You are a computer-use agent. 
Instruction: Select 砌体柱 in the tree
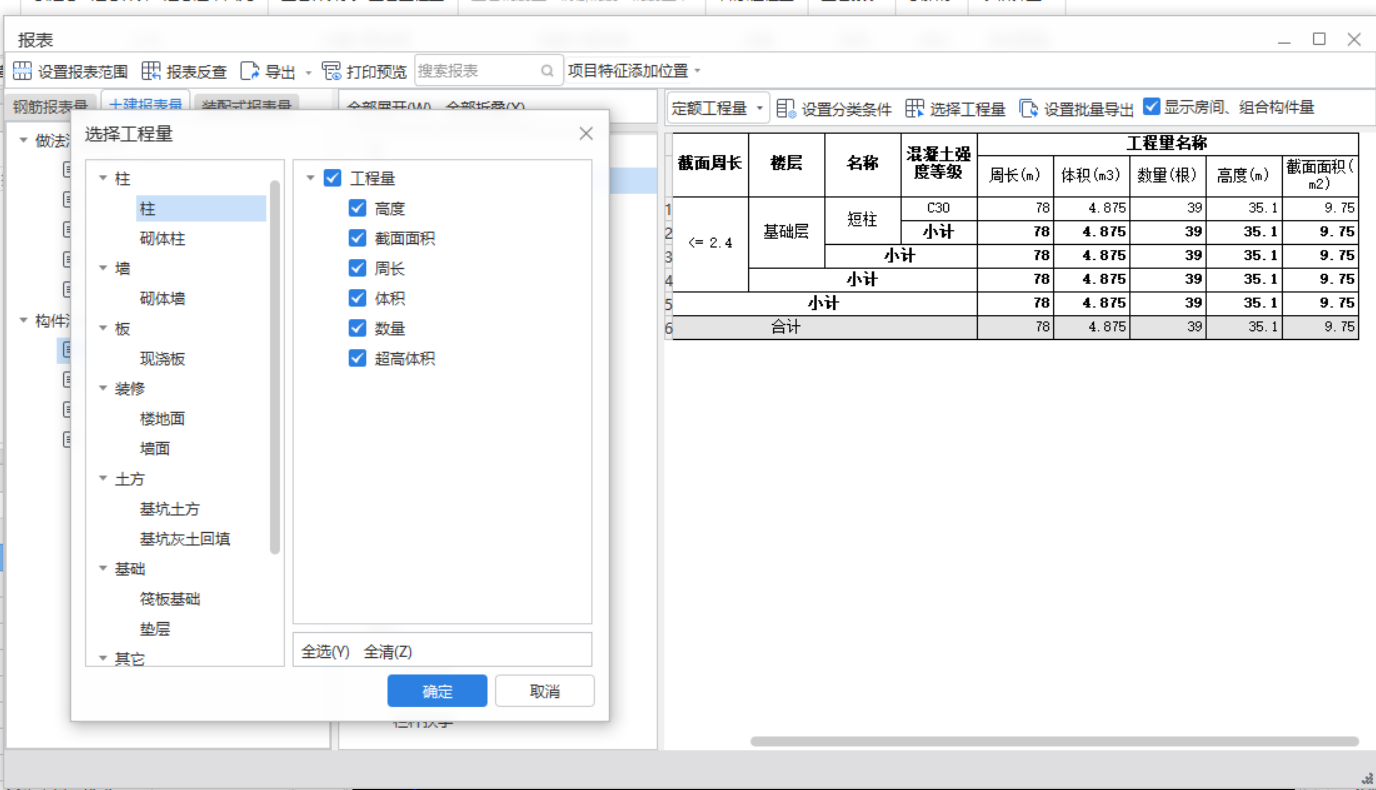[x=162, y=239]
